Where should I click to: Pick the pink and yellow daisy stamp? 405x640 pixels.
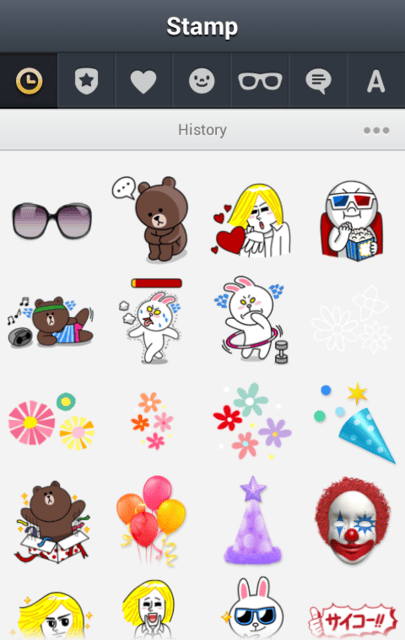pos(51,421)
